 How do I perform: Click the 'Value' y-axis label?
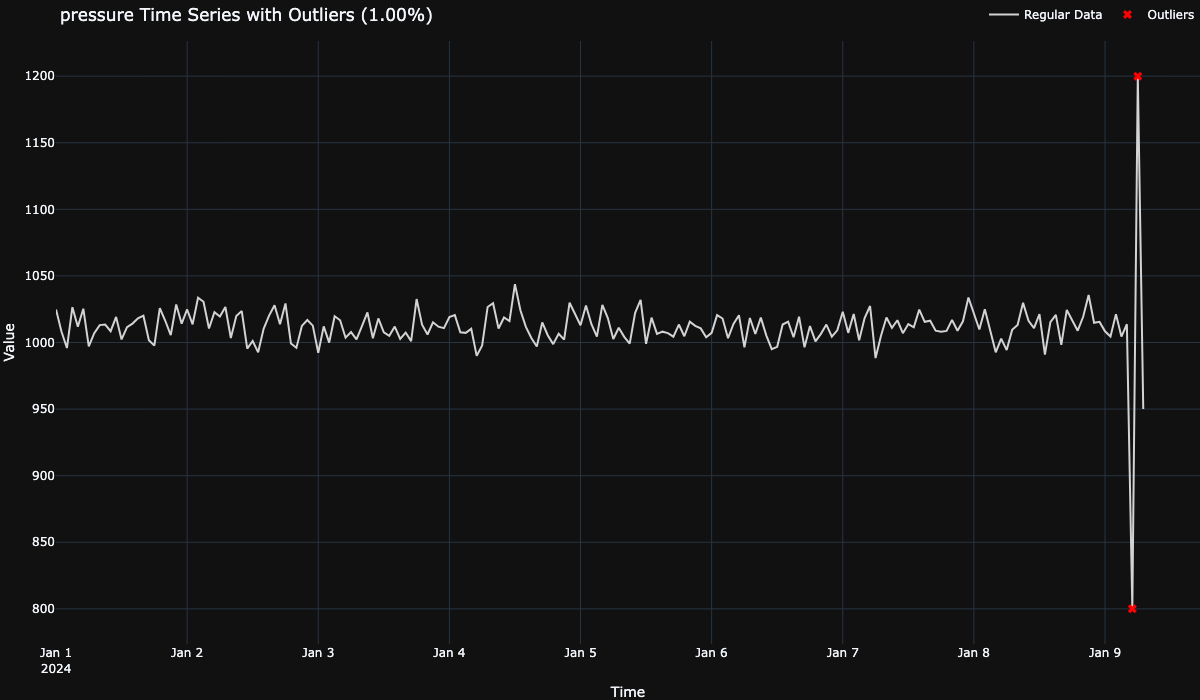(x=10, y=342)
